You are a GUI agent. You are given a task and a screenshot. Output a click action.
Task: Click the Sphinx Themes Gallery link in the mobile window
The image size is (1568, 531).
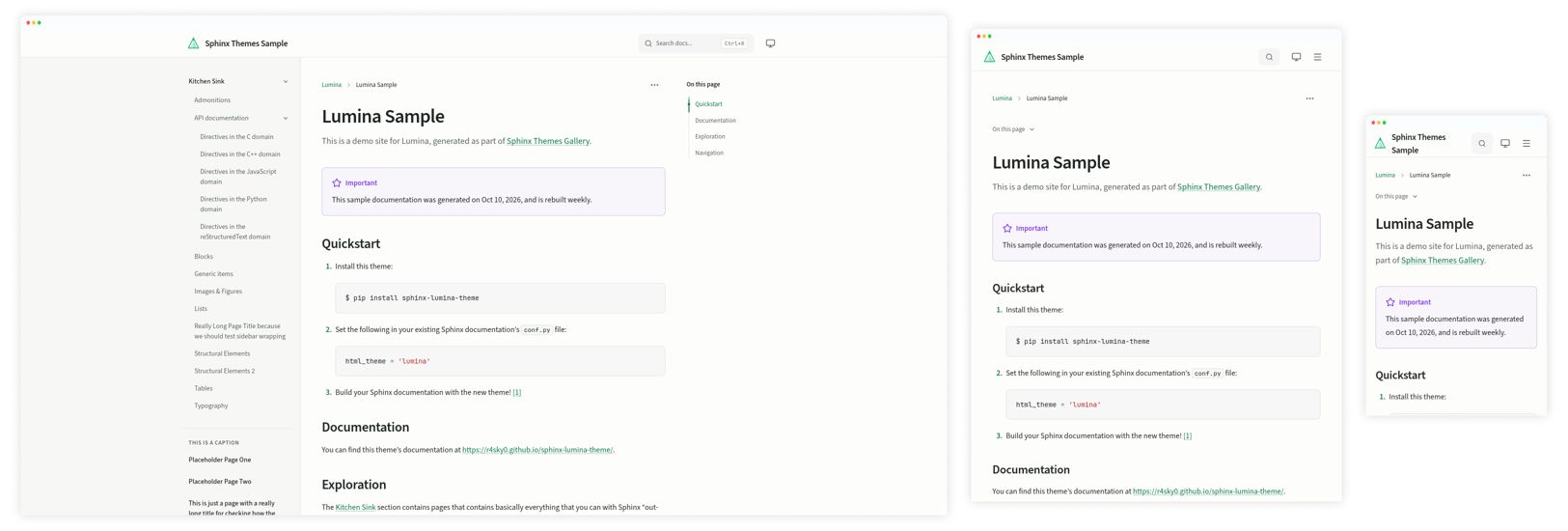(x=1443, y=261)
